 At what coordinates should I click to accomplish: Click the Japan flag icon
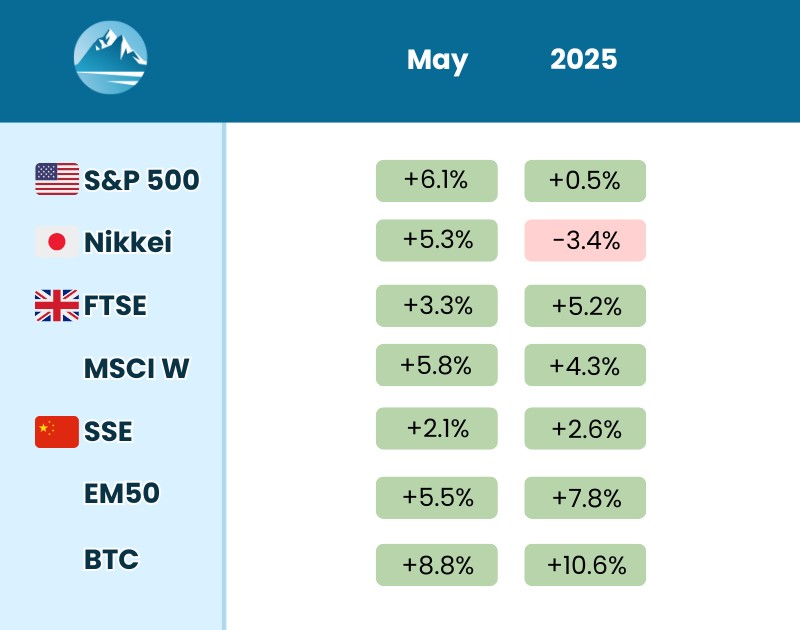[57, 241]
